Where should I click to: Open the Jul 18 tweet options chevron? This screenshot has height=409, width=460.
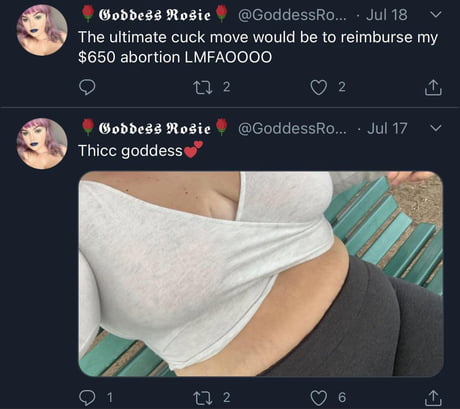[436, 14]
